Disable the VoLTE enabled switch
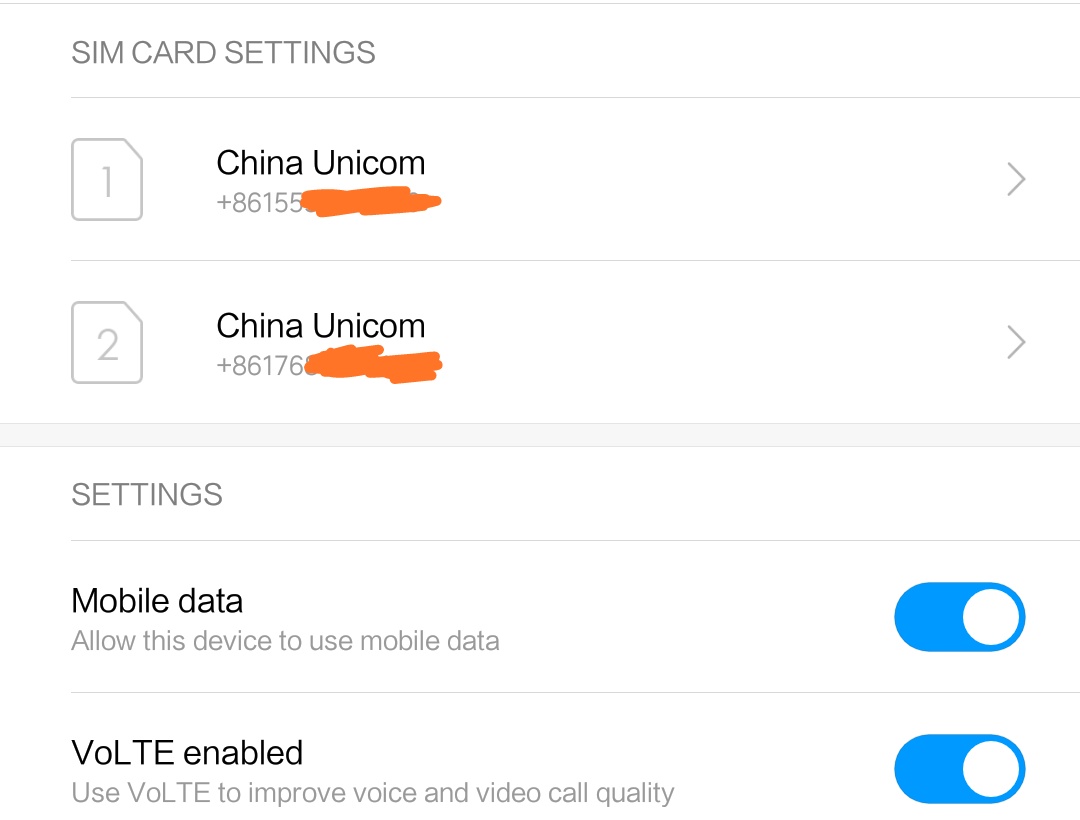Viewport: 1080px width, 820px height. (x=959, y=769)
